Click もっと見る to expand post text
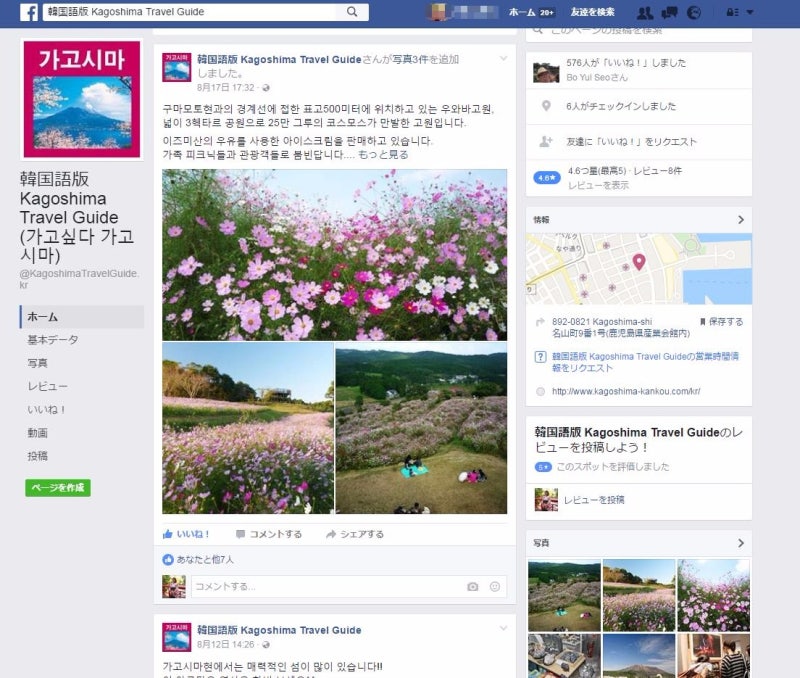The width and height of the screenshot is (800, 678). pyautogui.click(x=383, y=155)
